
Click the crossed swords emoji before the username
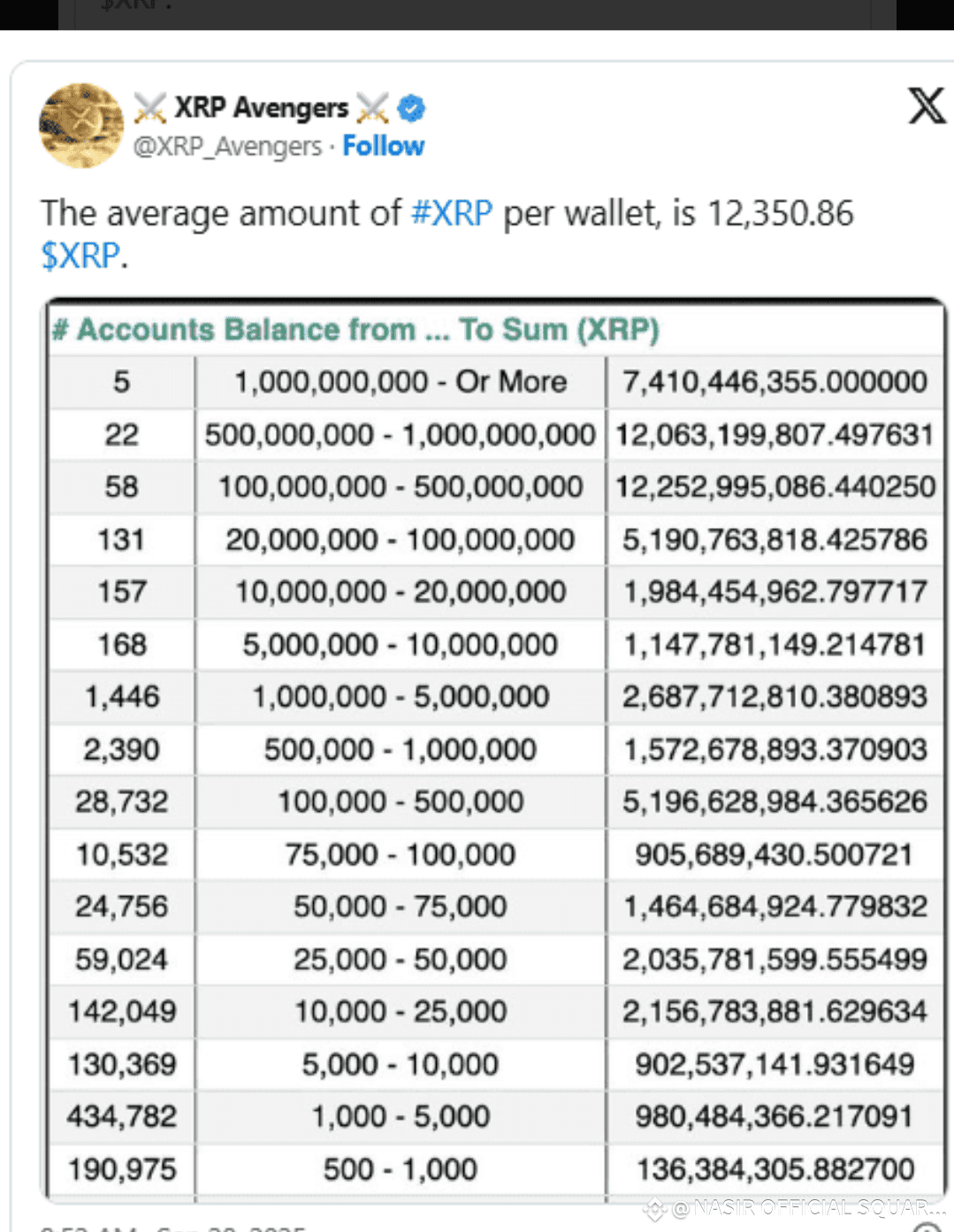pos(151,107)
